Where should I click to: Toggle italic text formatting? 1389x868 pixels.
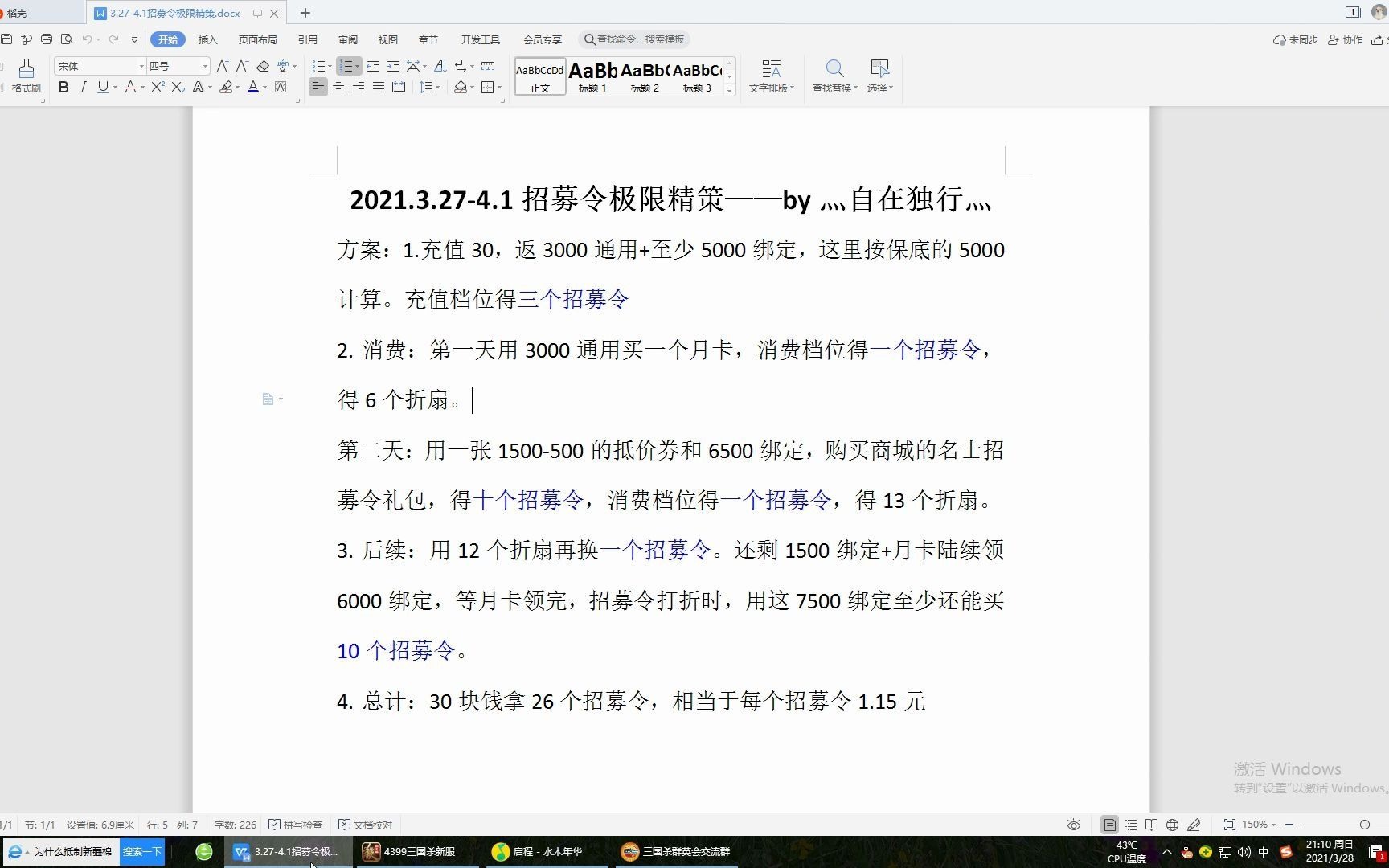point(83,88)
